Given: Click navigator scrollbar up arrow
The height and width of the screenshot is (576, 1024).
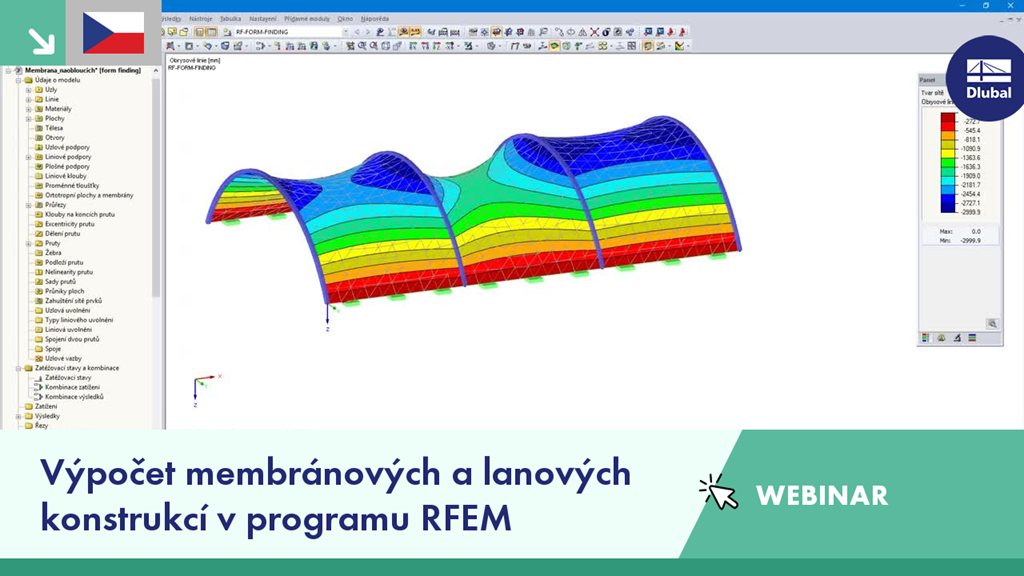Looking at the screenshot, I should coord(155,71).
